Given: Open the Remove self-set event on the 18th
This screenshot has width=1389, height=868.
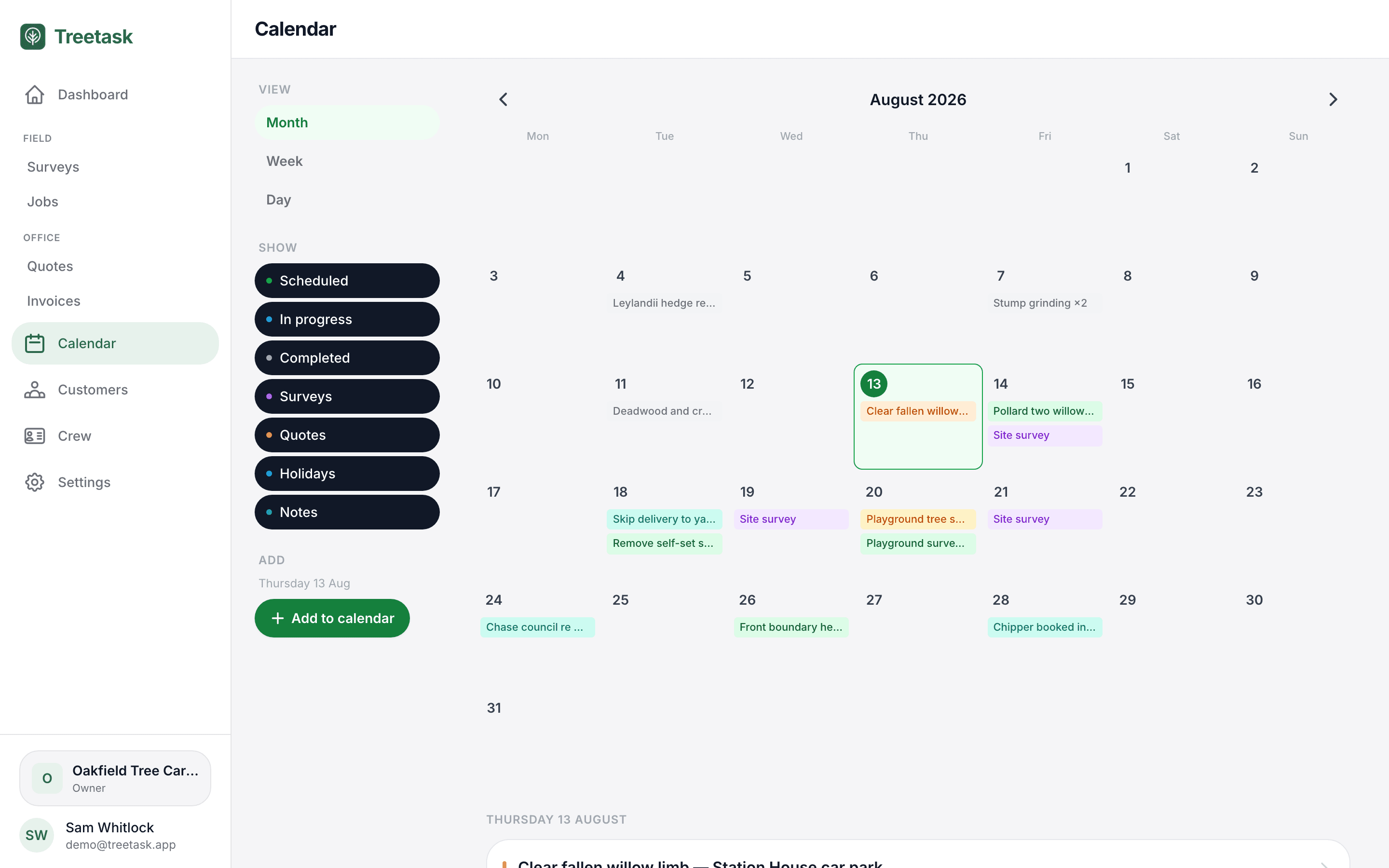Looking at the screenshot, I should [x=664, y=543].
